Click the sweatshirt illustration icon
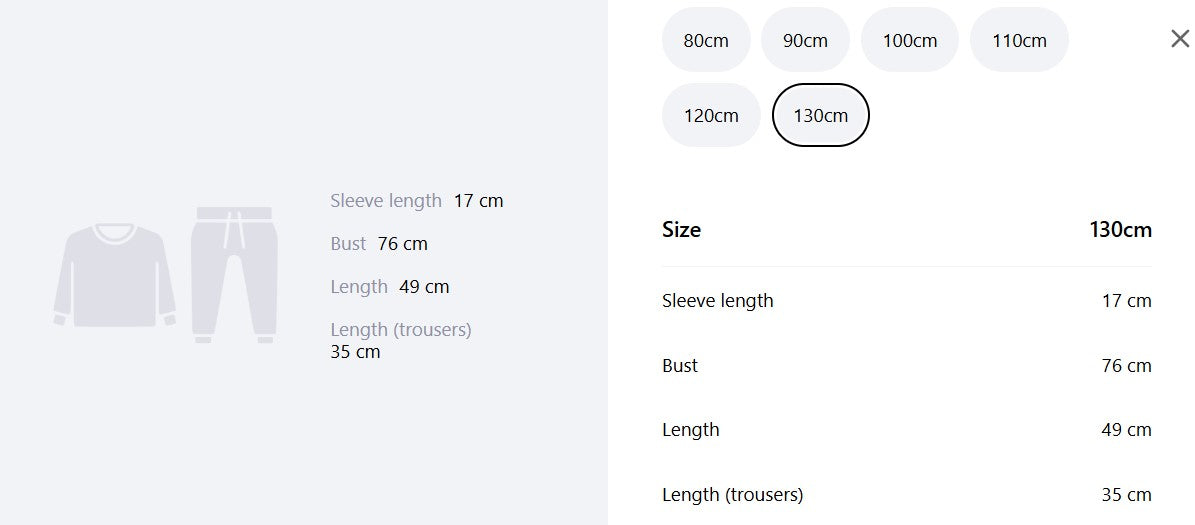Image resolution: width=1195 pixels, height=525 pixels. 114,275
